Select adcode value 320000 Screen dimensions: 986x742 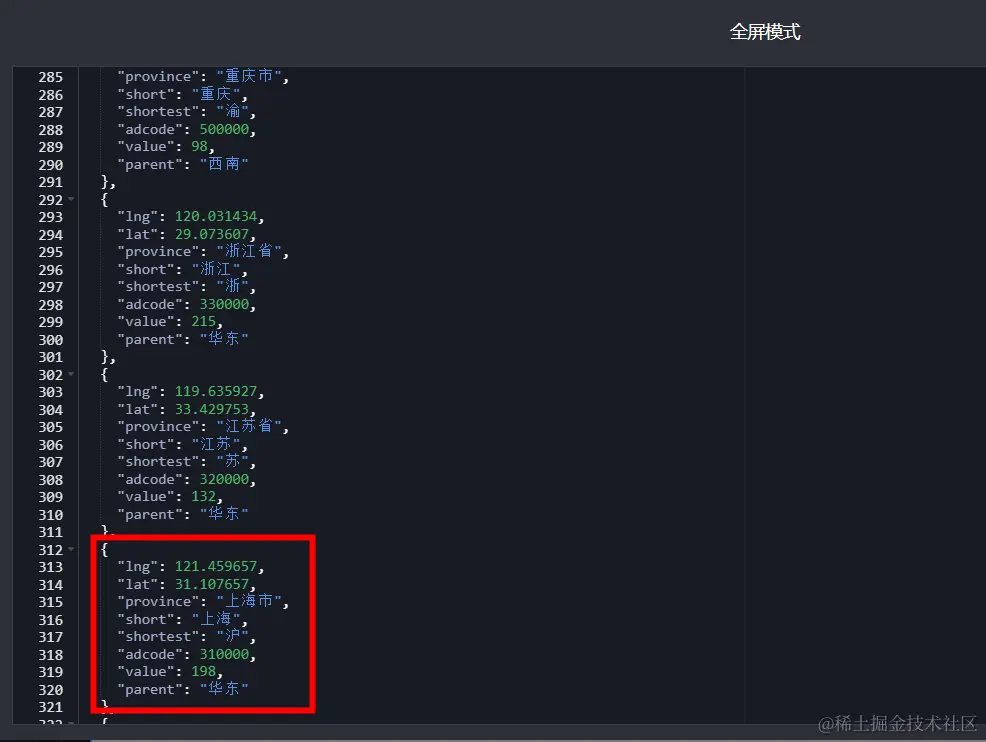tap(224, 479)
